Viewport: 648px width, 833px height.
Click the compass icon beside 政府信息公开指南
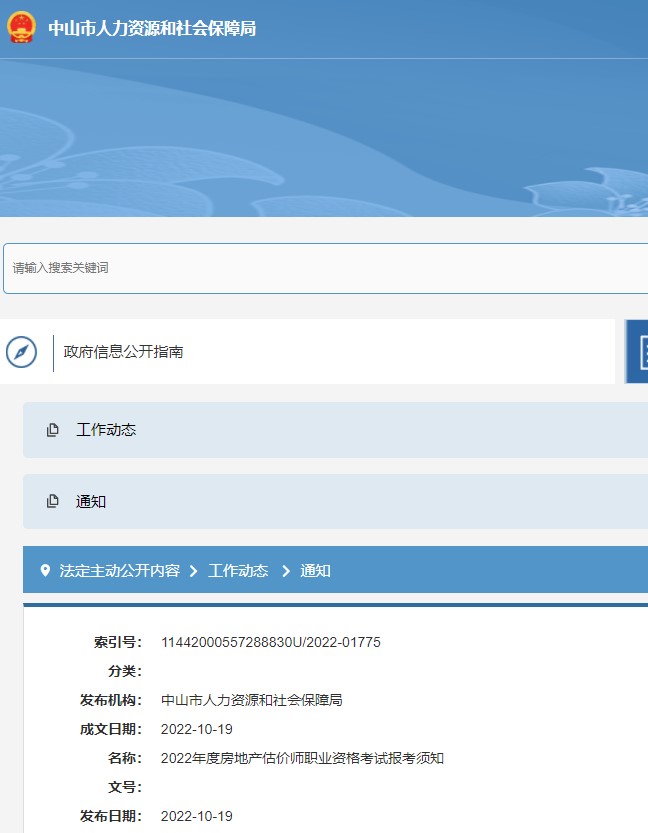tap(21, 352)
